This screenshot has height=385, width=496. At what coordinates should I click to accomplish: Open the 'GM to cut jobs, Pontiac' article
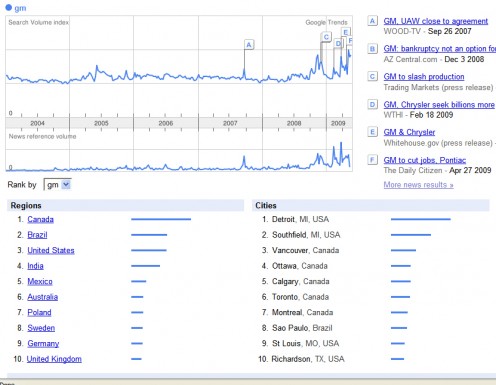click(x=424, y=160)
